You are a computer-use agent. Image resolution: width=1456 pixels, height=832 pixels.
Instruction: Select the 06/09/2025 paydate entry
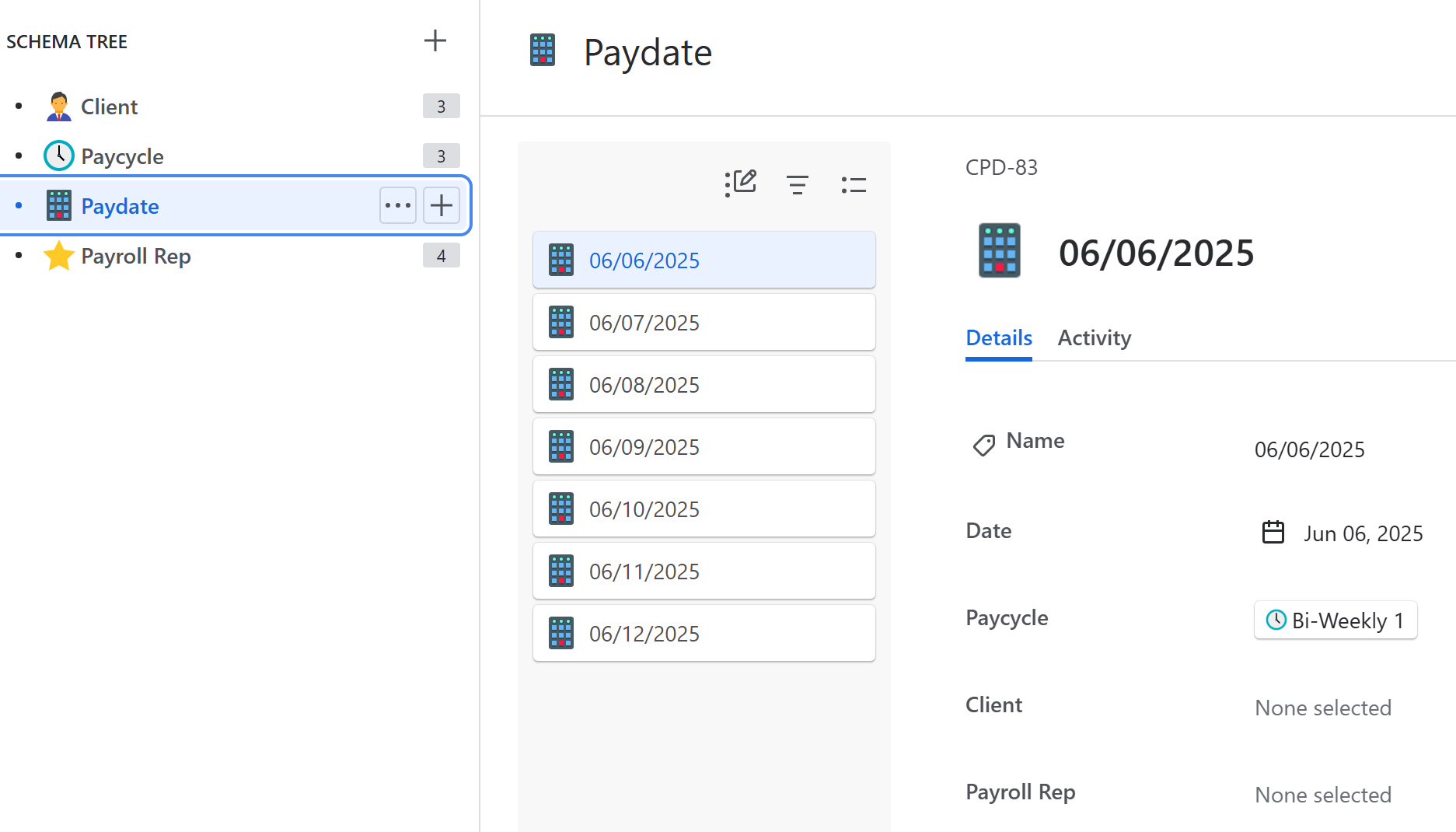(x=704, y=446)
